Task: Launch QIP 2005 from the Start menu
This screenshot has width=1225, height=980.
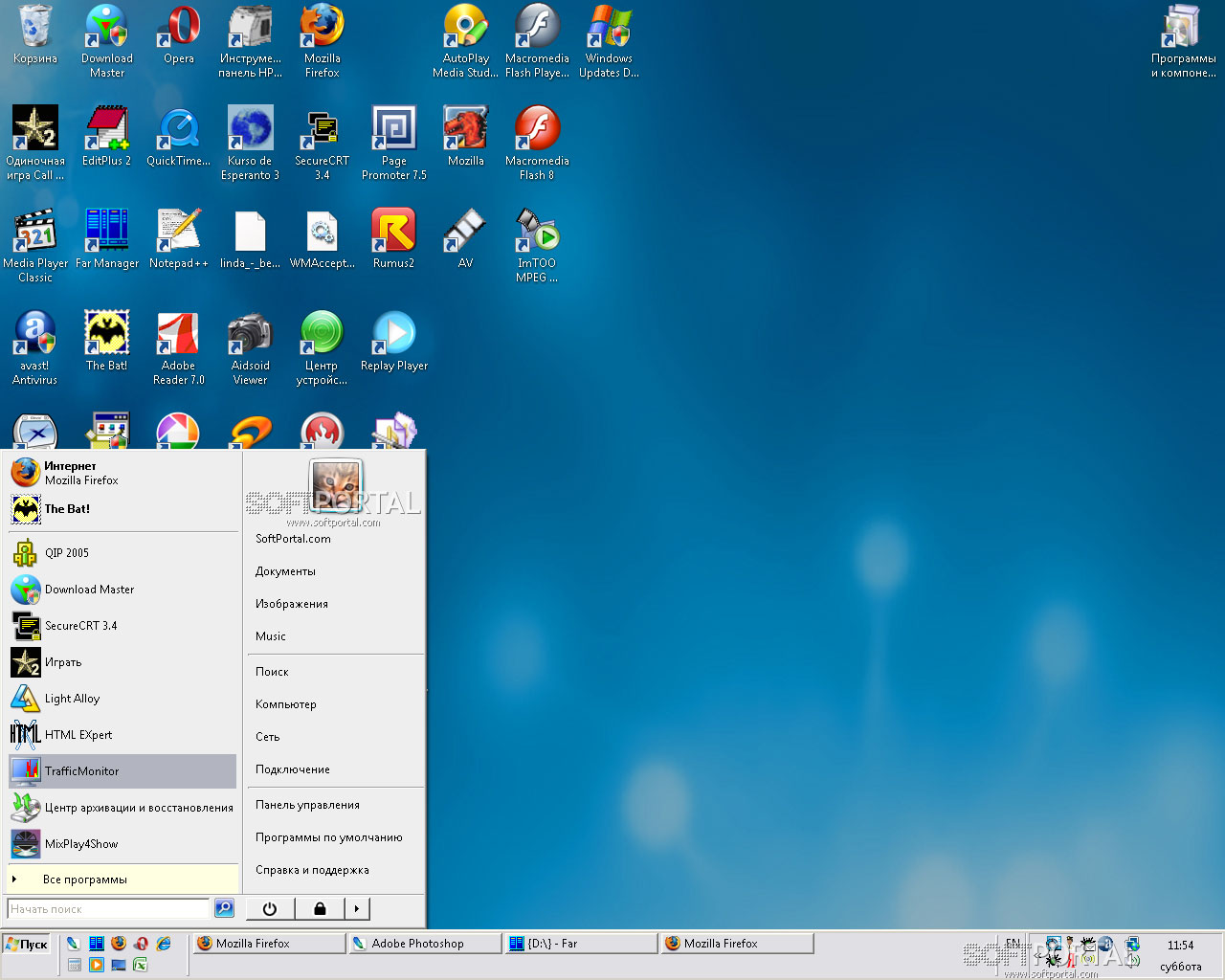Action: [123, 553]
